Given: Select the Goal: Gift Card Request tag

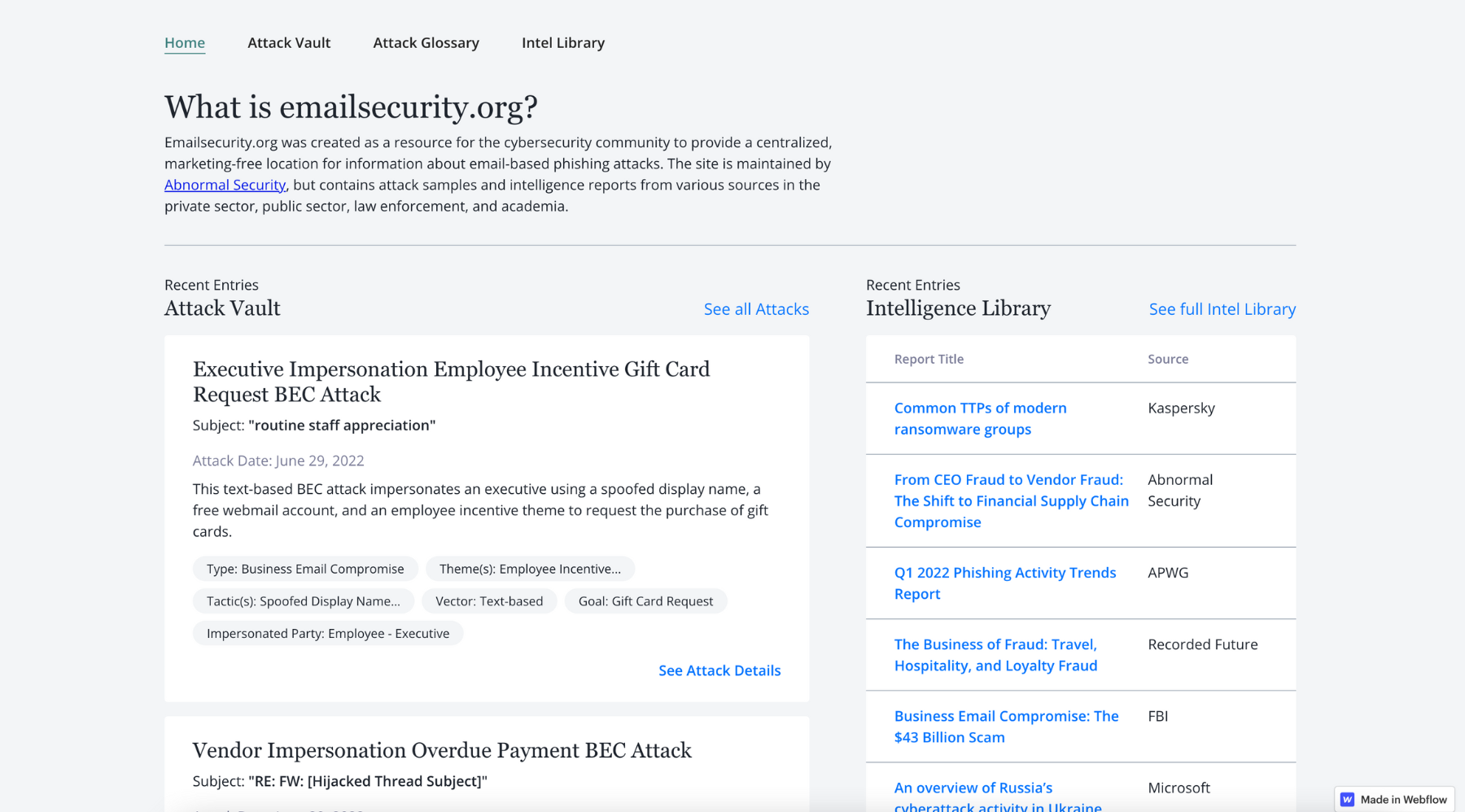Looking at the screenshot, I should click(645, 601).
